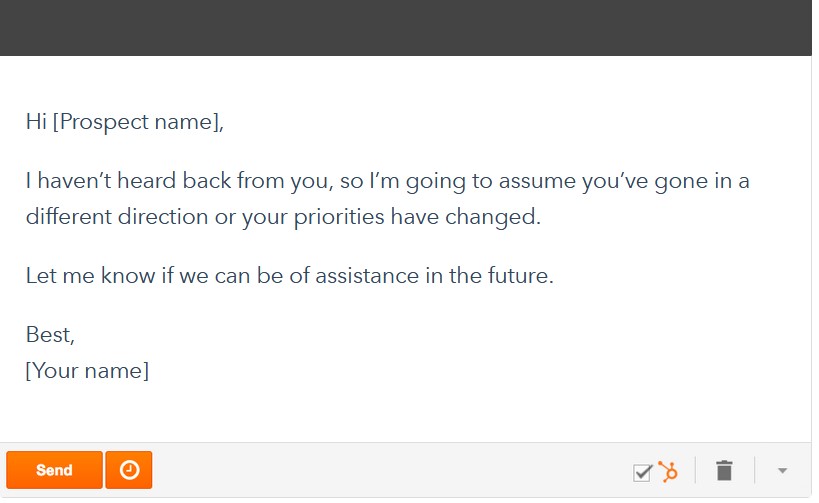Click the dark compose window header bar
819x503 pixels.
click(406, 28)
